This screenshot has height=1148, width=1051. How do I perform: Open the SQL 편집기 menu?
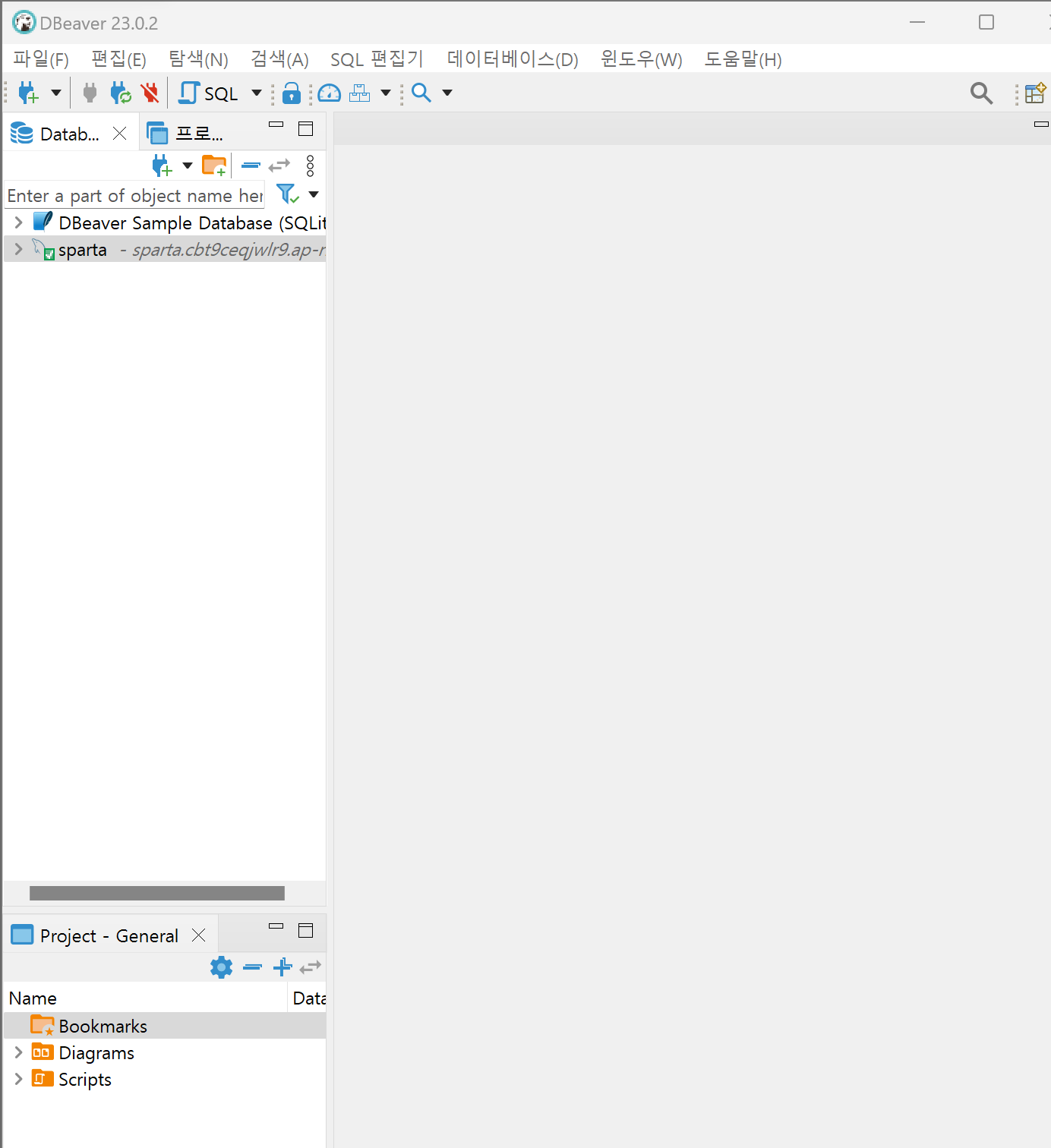click(x=377, y=59)
